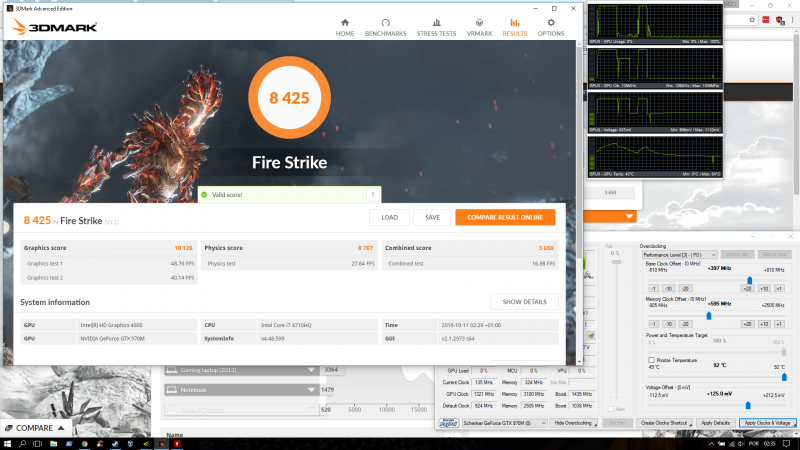Click the shield extension icon in browser
Viewport: 800px width, 450px height.
[x=780, y=20]
